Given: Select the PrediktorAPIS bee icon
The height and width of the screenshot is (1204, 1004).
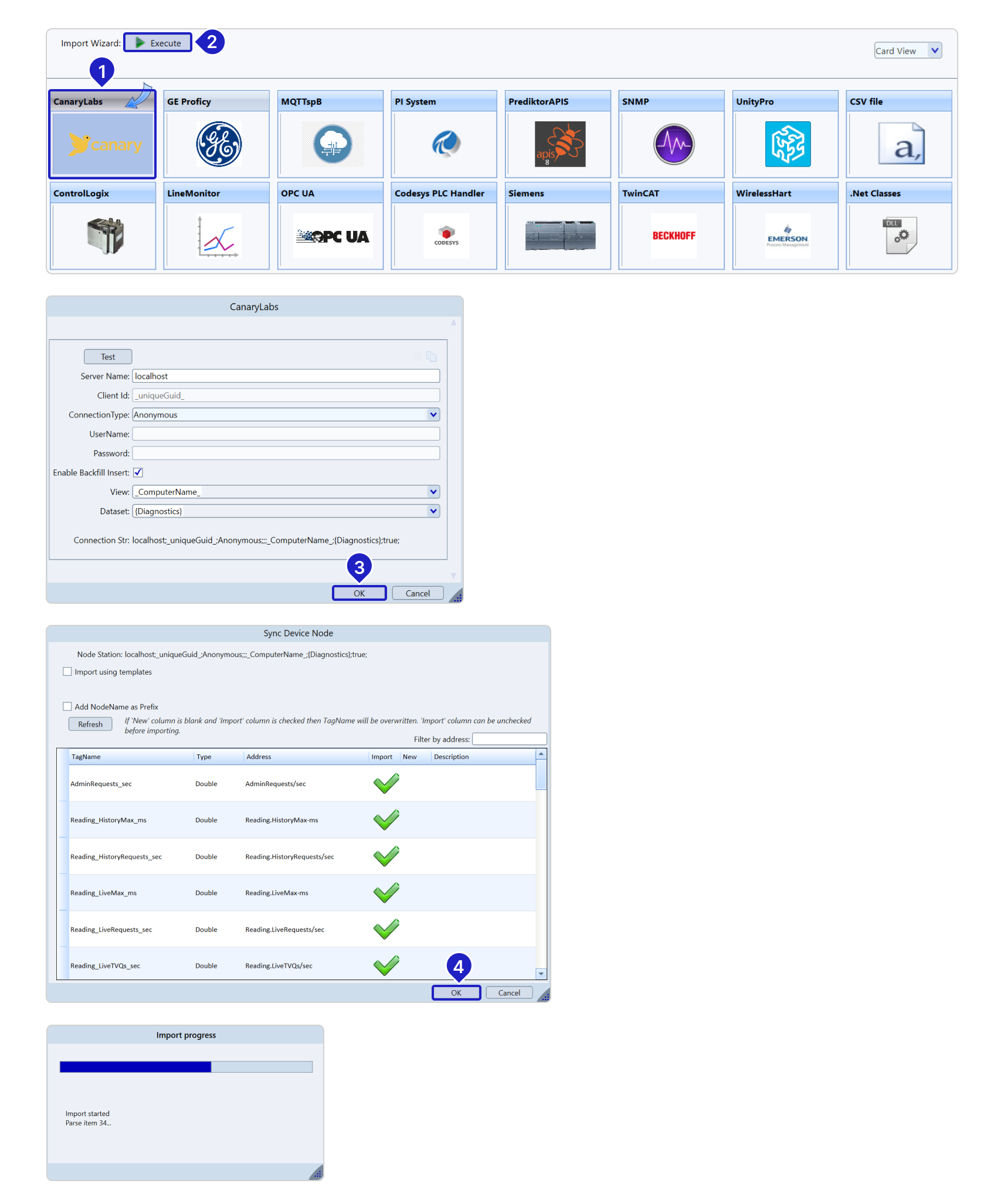Looking at the screenshot, I should click(559, 144).
